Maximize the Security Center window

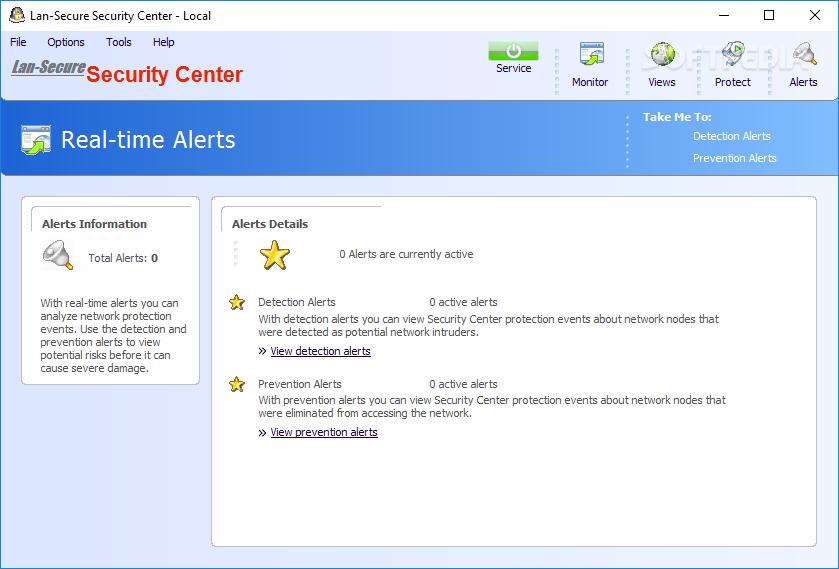tap(769, 16)
